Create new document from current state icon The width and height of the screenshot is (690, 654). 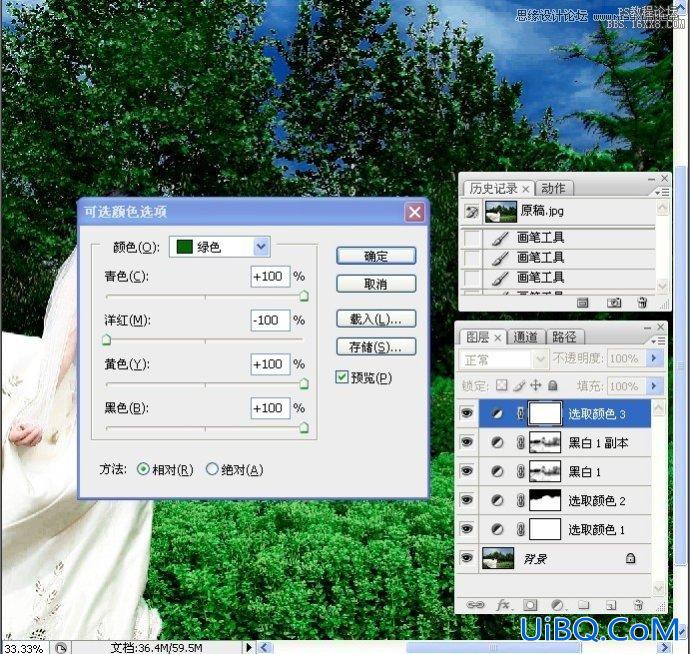point(583,302)
